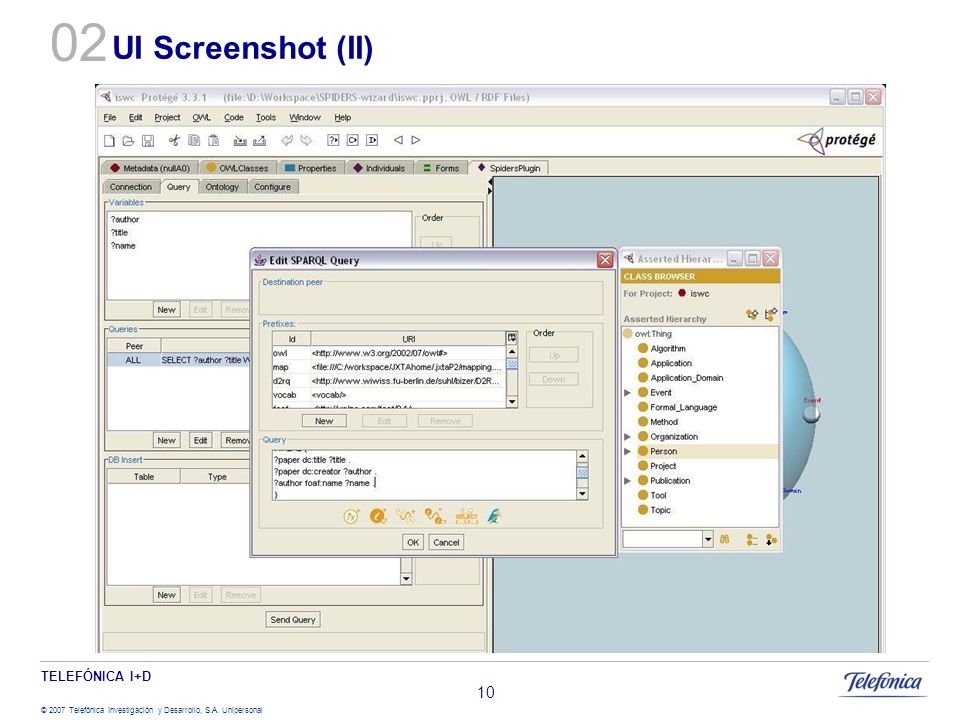Click New under DB Insert table
The image size is (960, 720).
coord(166,595)
